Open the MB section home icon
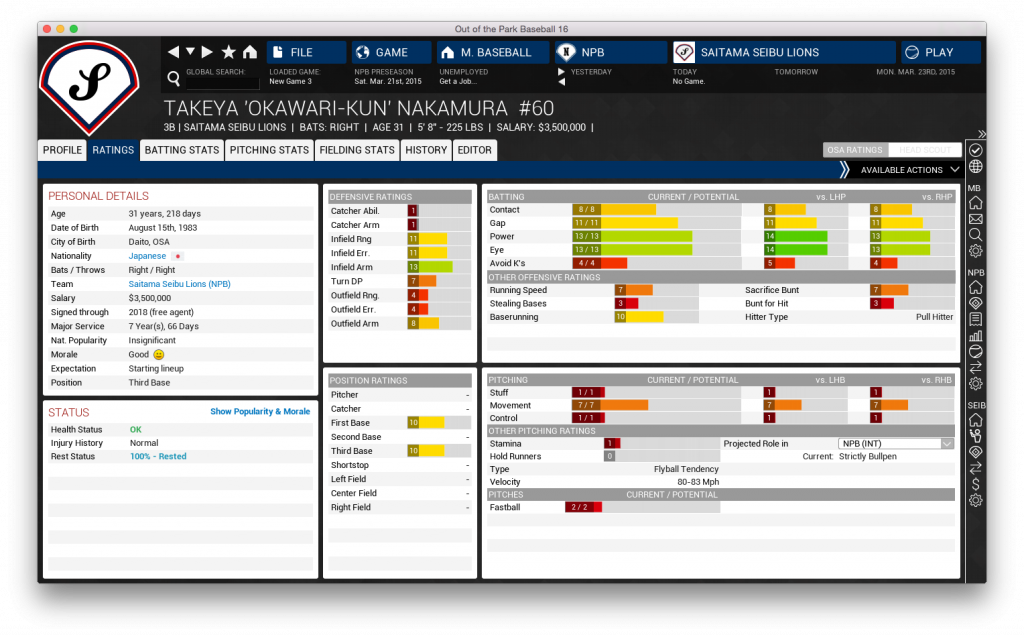 [976, 203]
